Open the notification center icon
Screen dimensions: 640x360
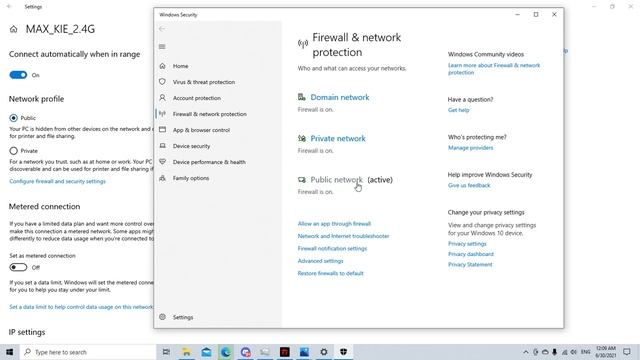pos(627,352)
